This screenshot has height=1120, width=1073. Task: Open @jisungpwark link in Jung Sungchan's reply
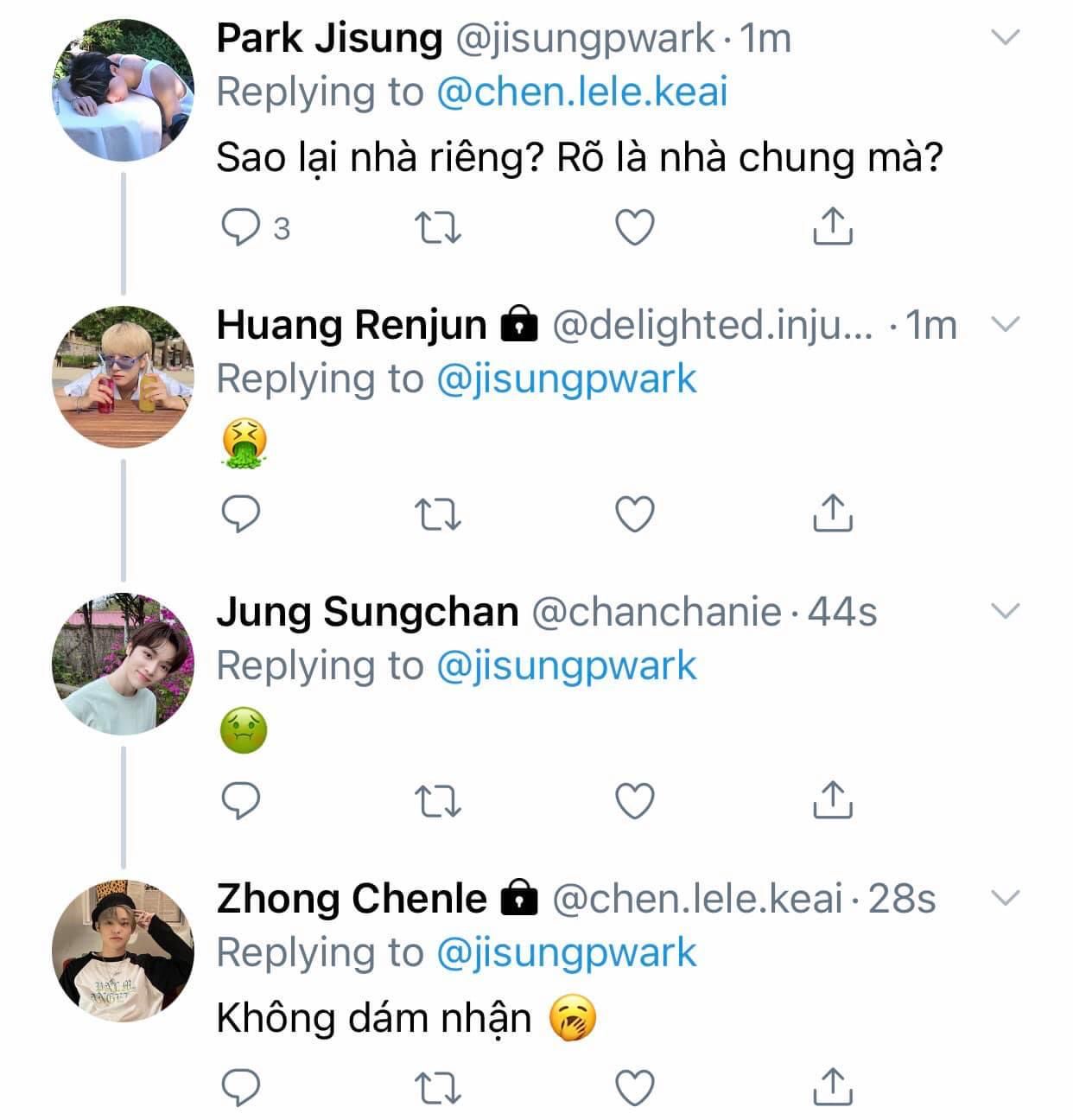coord(566,665)
